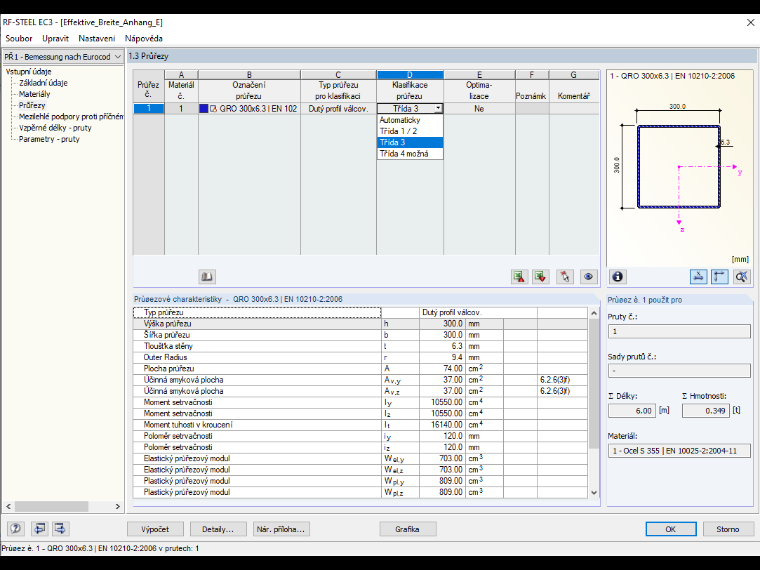Select Materiály in navigator tree

pyautogui.click(x=34, y=94)
